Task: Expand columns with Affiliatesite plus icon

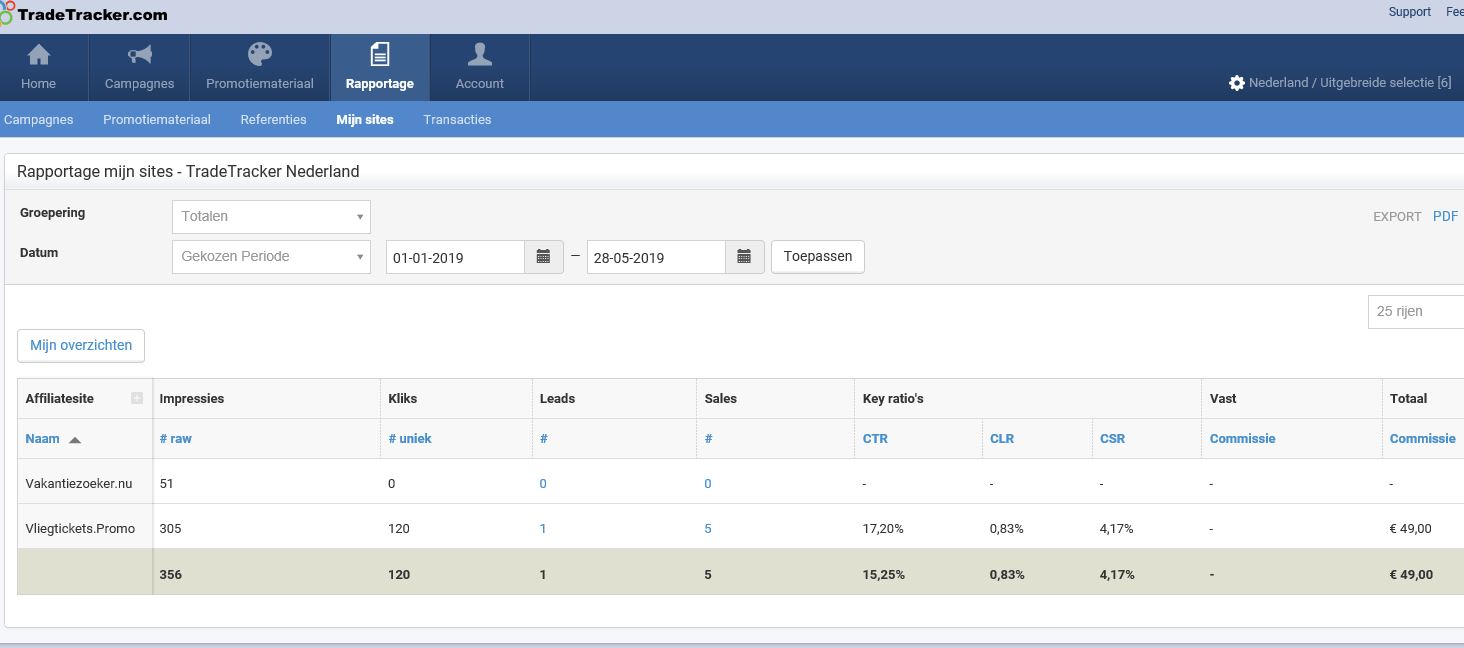Action: [137, 398]
